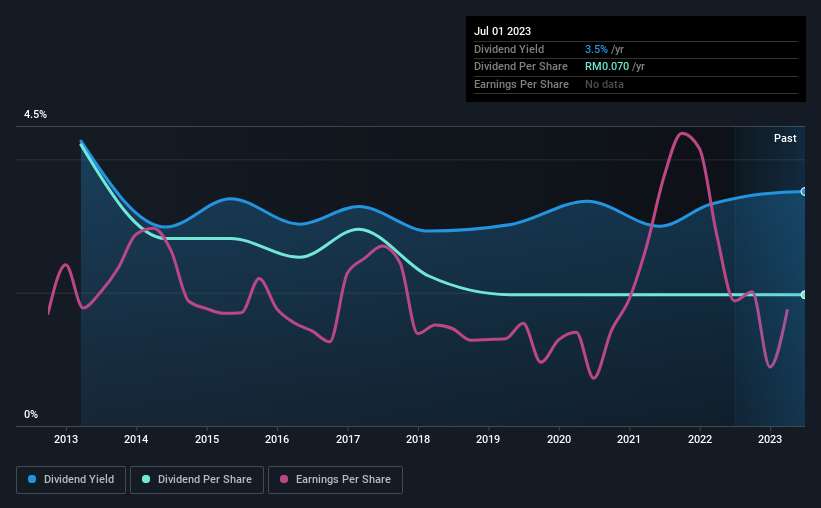Click the 2021 axis year label
Image resolution: width=821 pixels, height=508 pixels.
(629, 439)
